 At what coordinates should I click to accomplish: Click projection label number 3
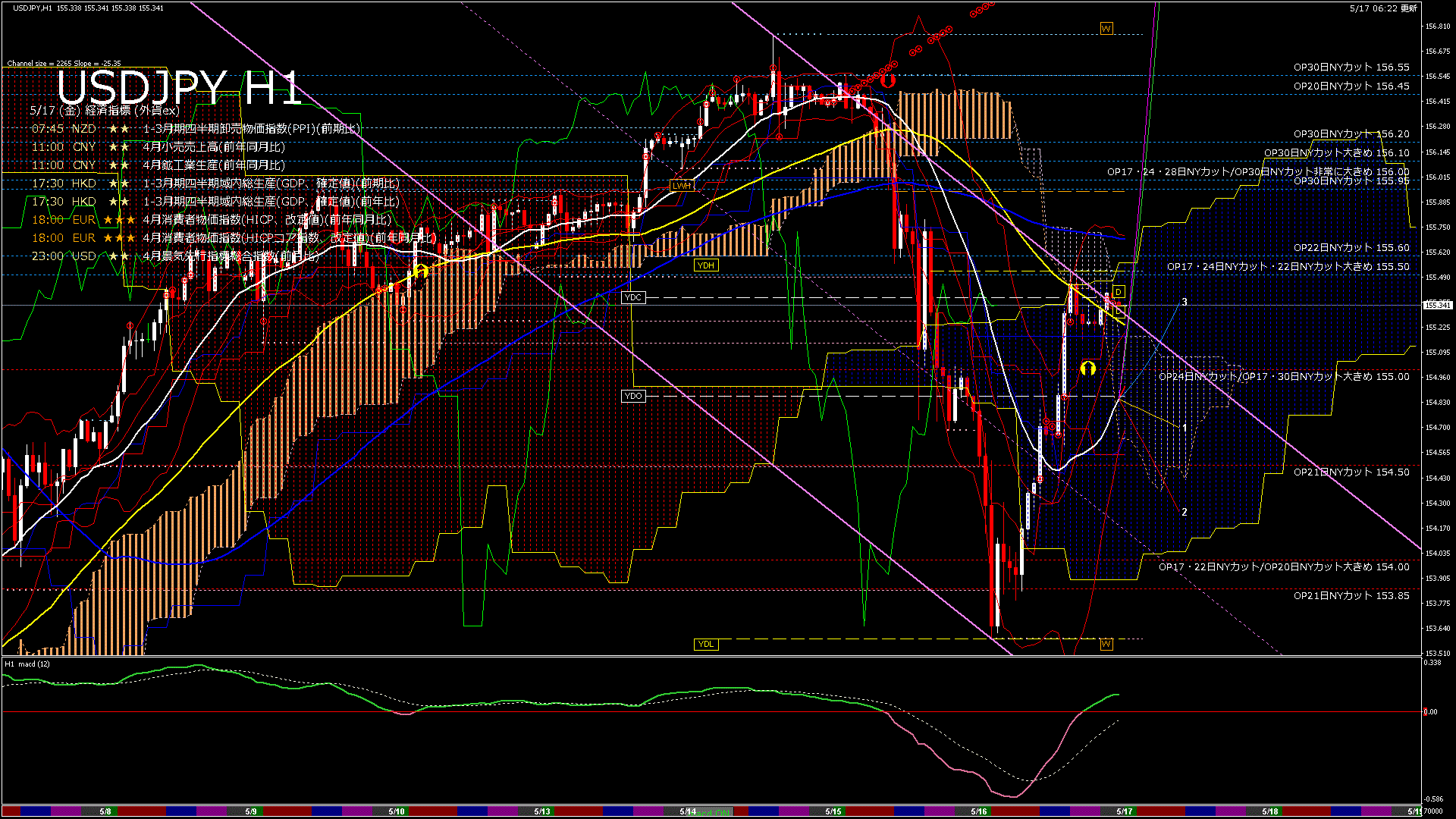(1185, 302)
